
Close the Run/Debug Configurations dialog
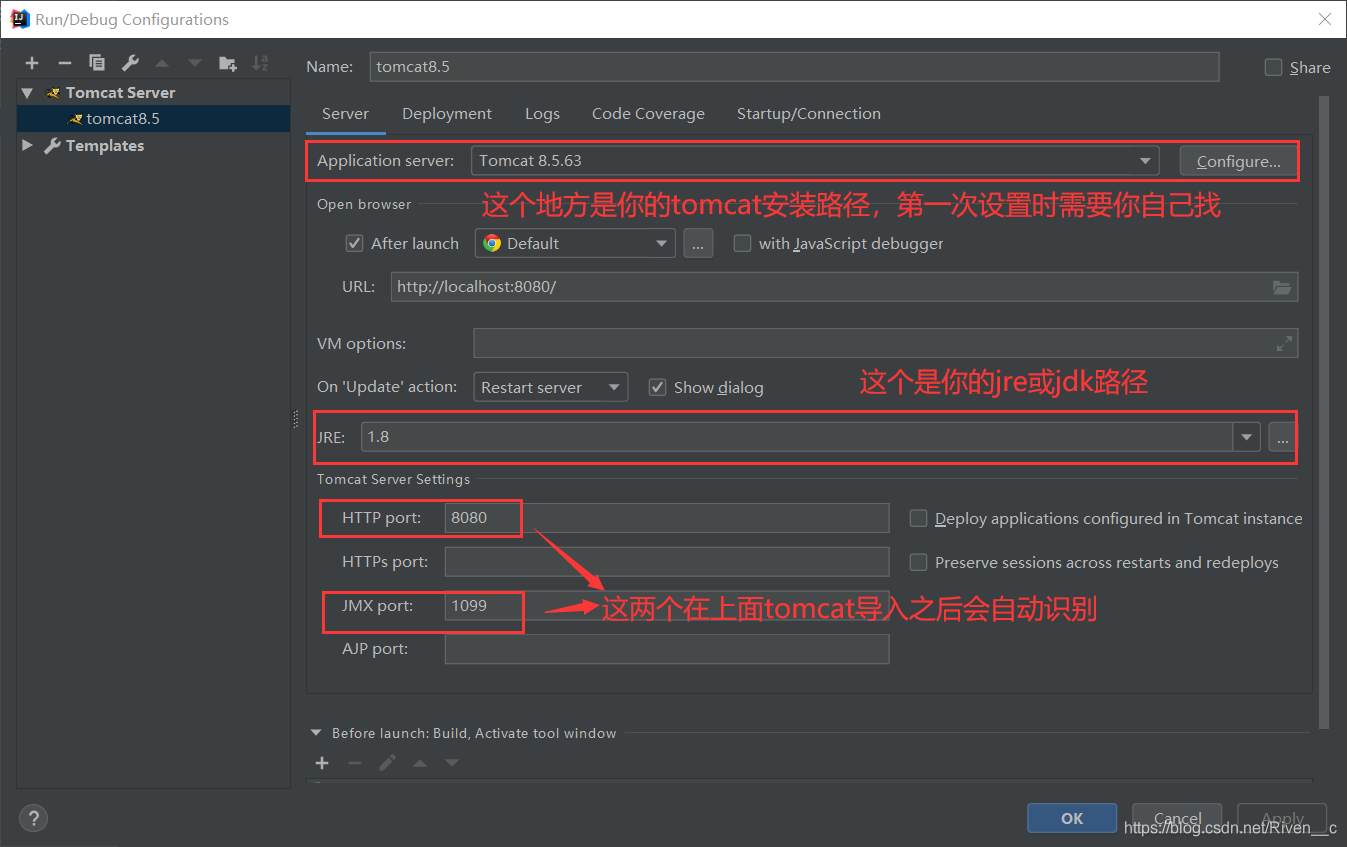click(x=1324, y=19)
